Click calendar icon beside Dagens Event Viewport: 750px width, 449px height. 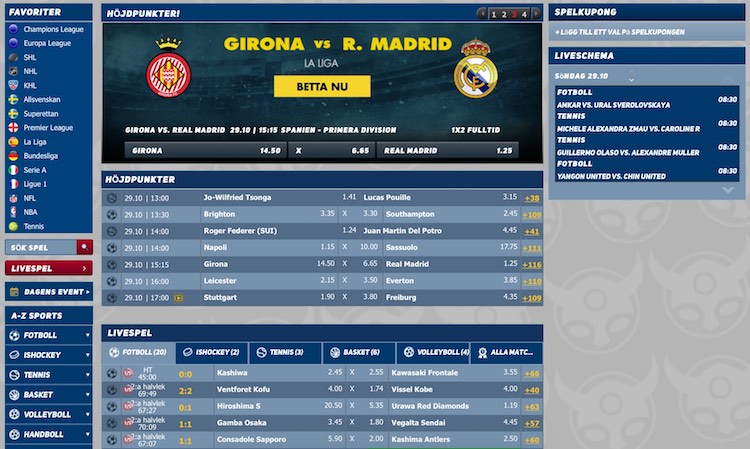coord(14,292)
